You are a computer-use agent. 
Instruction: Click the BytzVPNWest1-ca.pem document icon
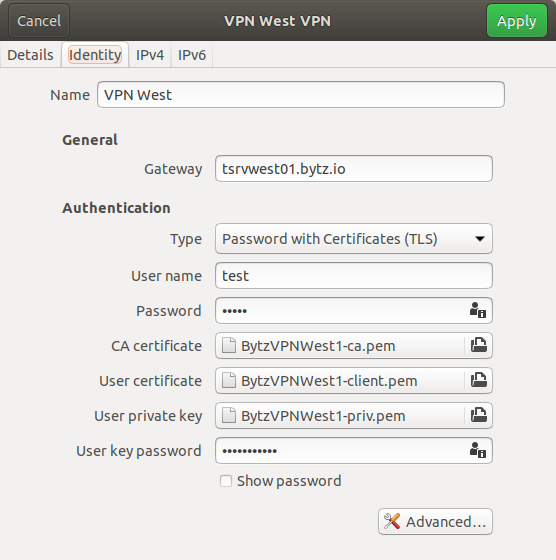point(229,345)
